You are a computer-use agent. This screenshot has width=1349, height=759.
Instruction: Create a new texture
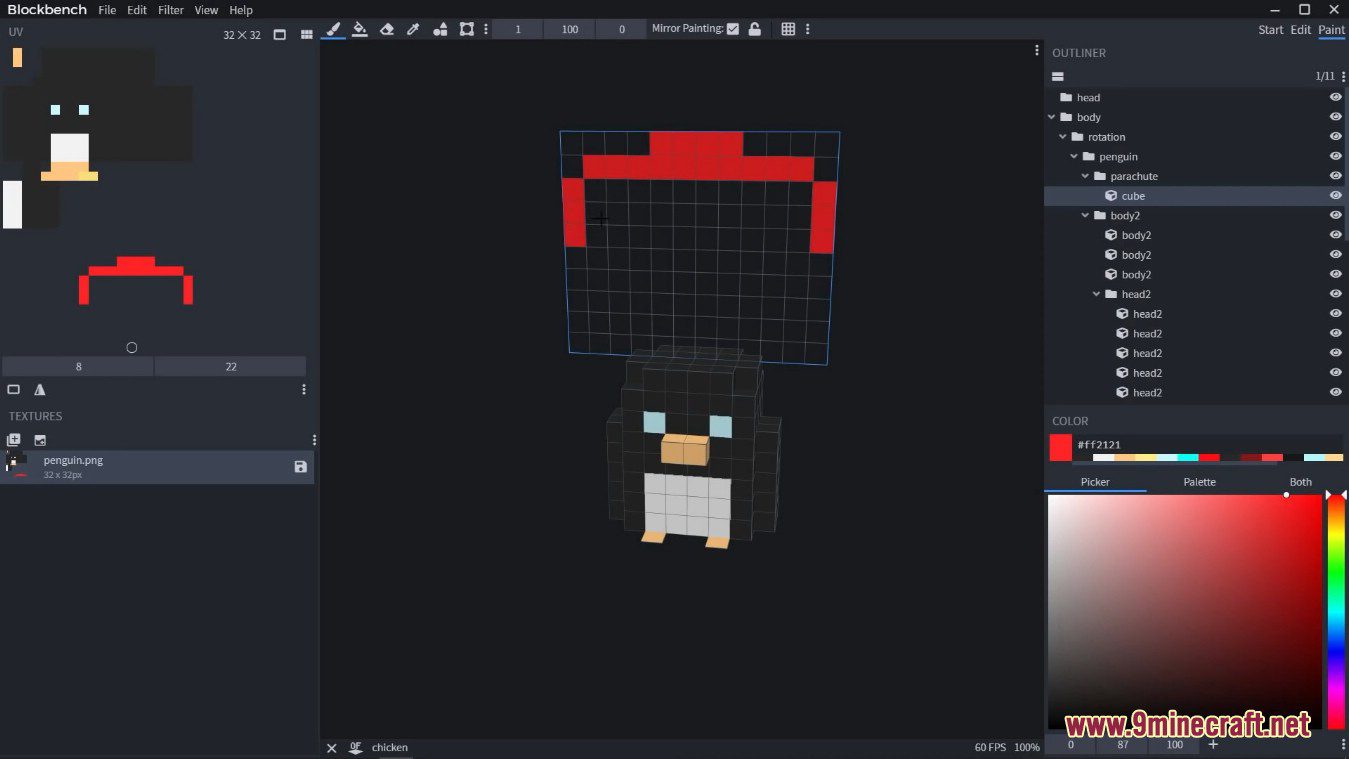click(x=13, y=440)
